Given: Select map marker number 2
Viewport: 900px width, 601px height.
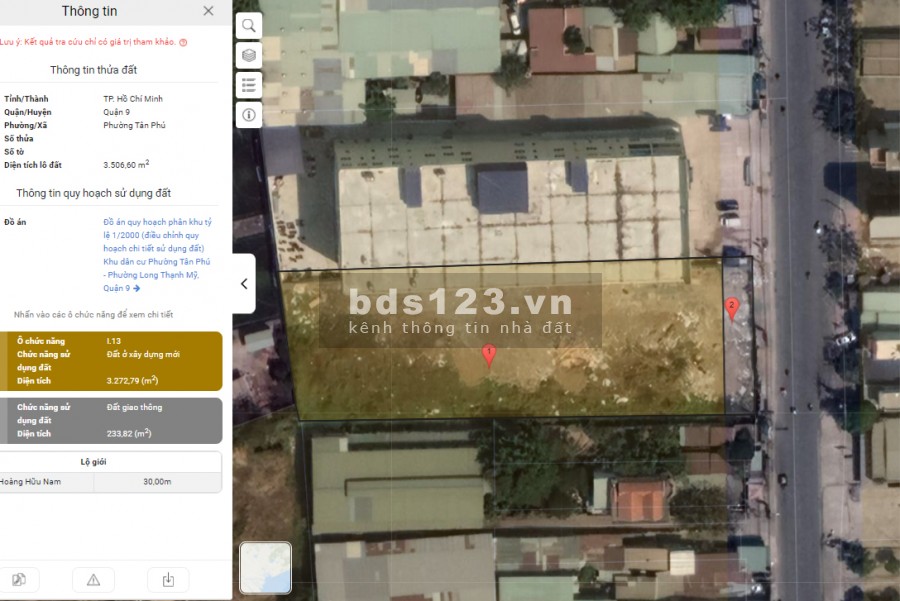Looking at the screenshot, I should [731, 309].
